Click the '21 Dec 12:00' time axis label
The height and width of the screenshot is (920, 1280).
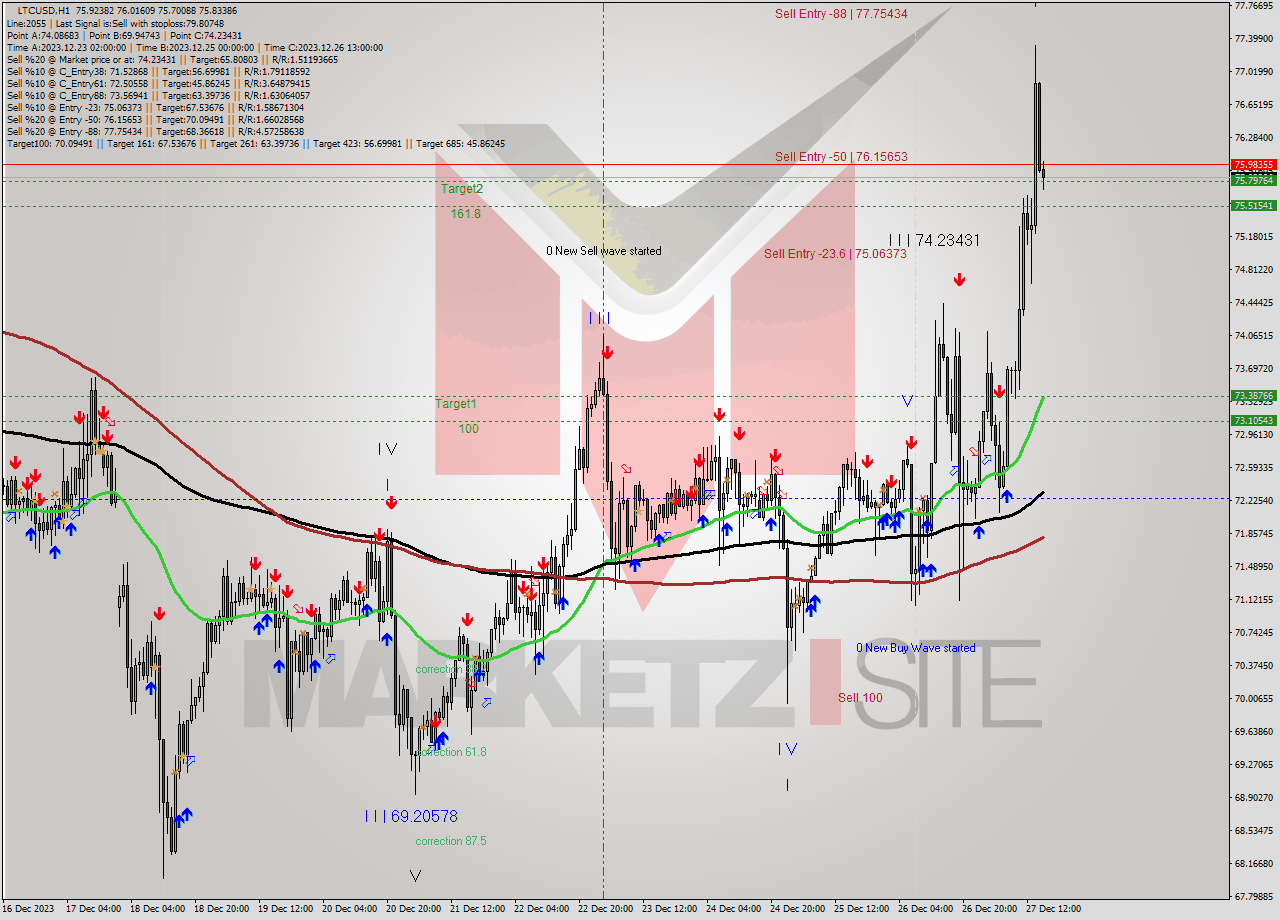click(x=478, y=909)
